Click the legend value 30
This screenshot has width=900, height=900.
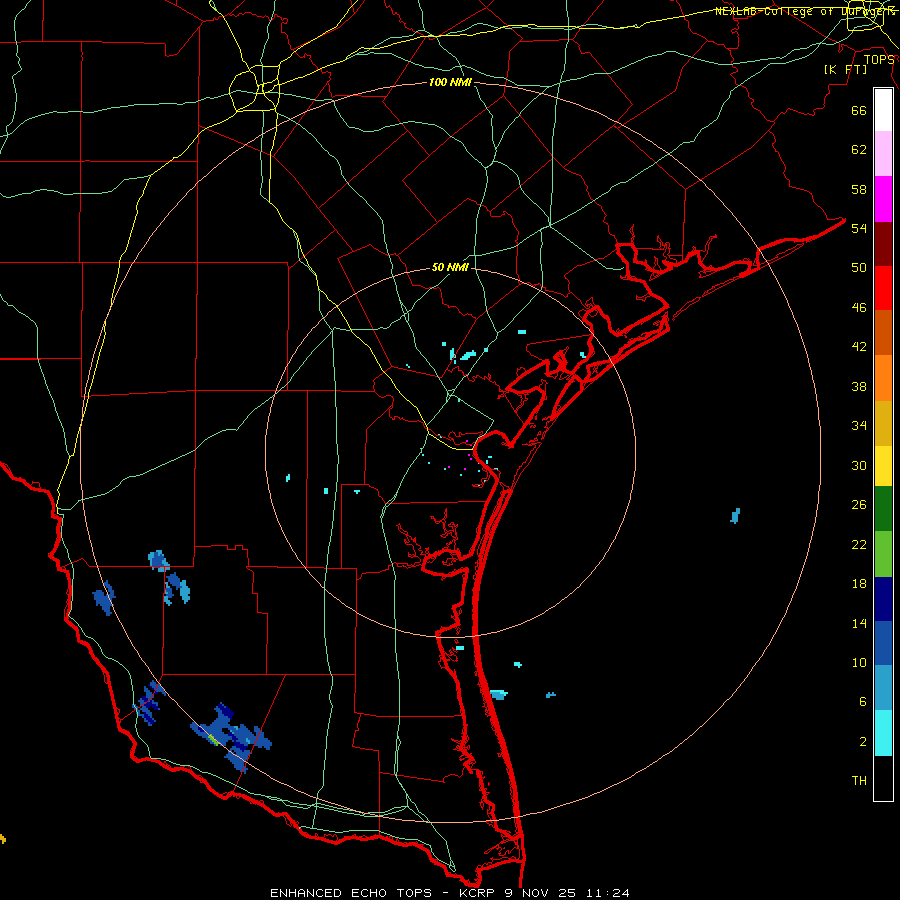pos(859,465)
